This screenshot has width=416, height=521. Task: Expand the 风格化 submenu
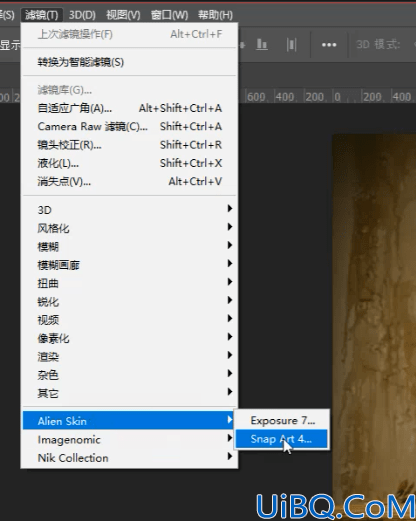click(129, 228)
